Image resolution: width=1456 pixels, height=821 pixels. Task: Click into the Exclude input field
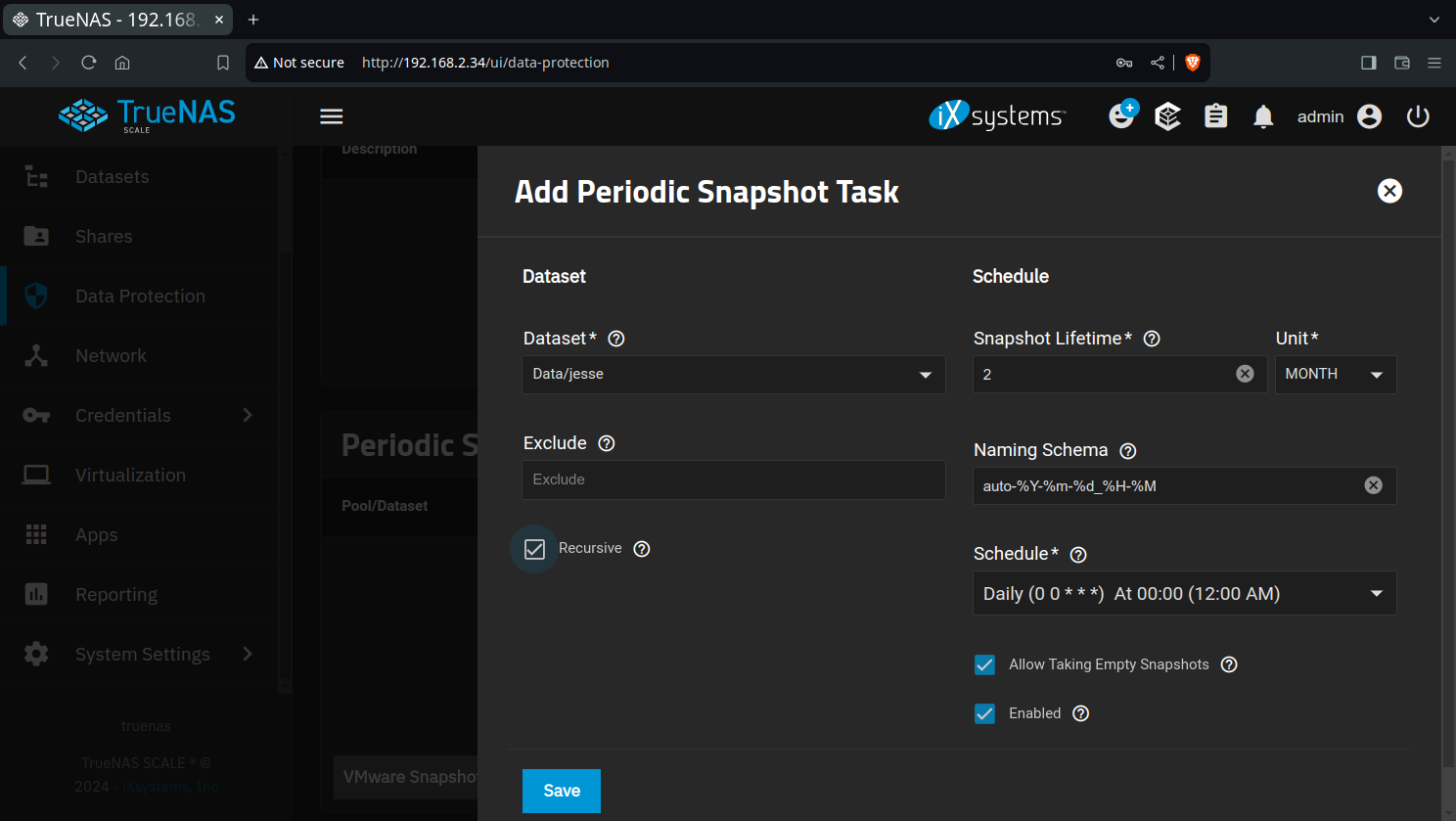(x=734, y=479)
